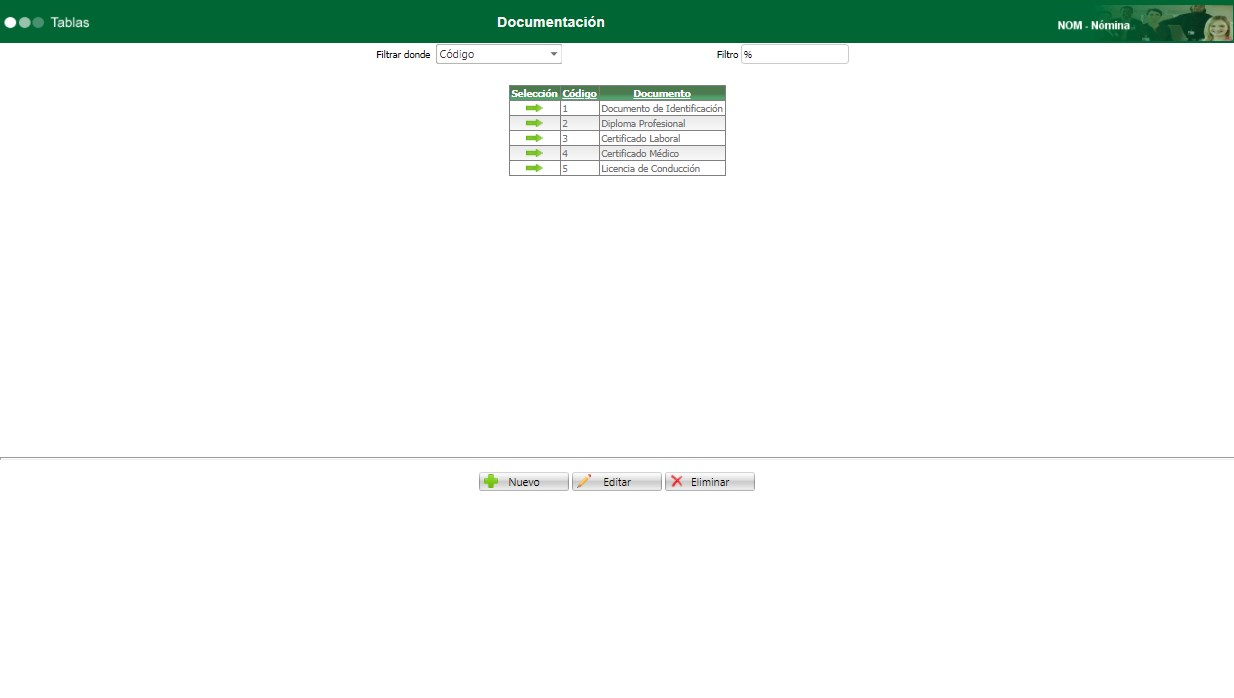This screenshot has width=1234, height=698.
Task: Select row arrow for Certificado Médico
Action: tap(534, 153)
